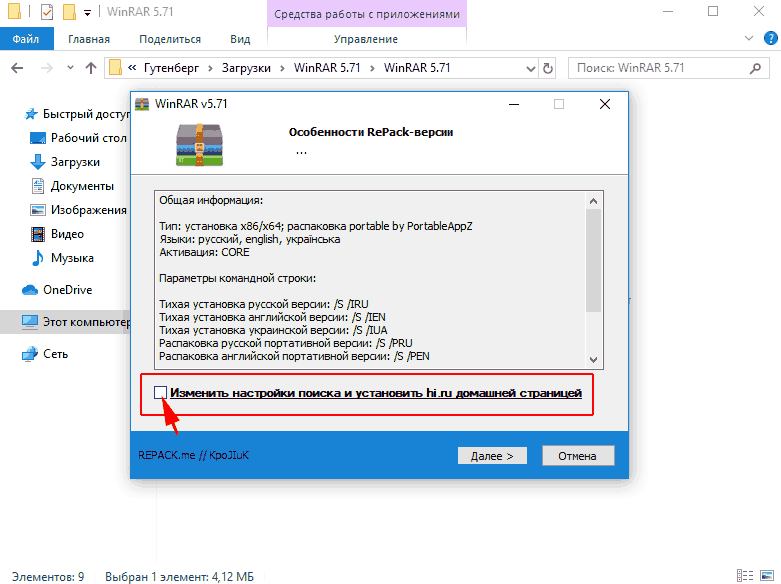Switch to details view icon in status bar
The width and height of the screenshot is (781, 584).
coord(745,576)
